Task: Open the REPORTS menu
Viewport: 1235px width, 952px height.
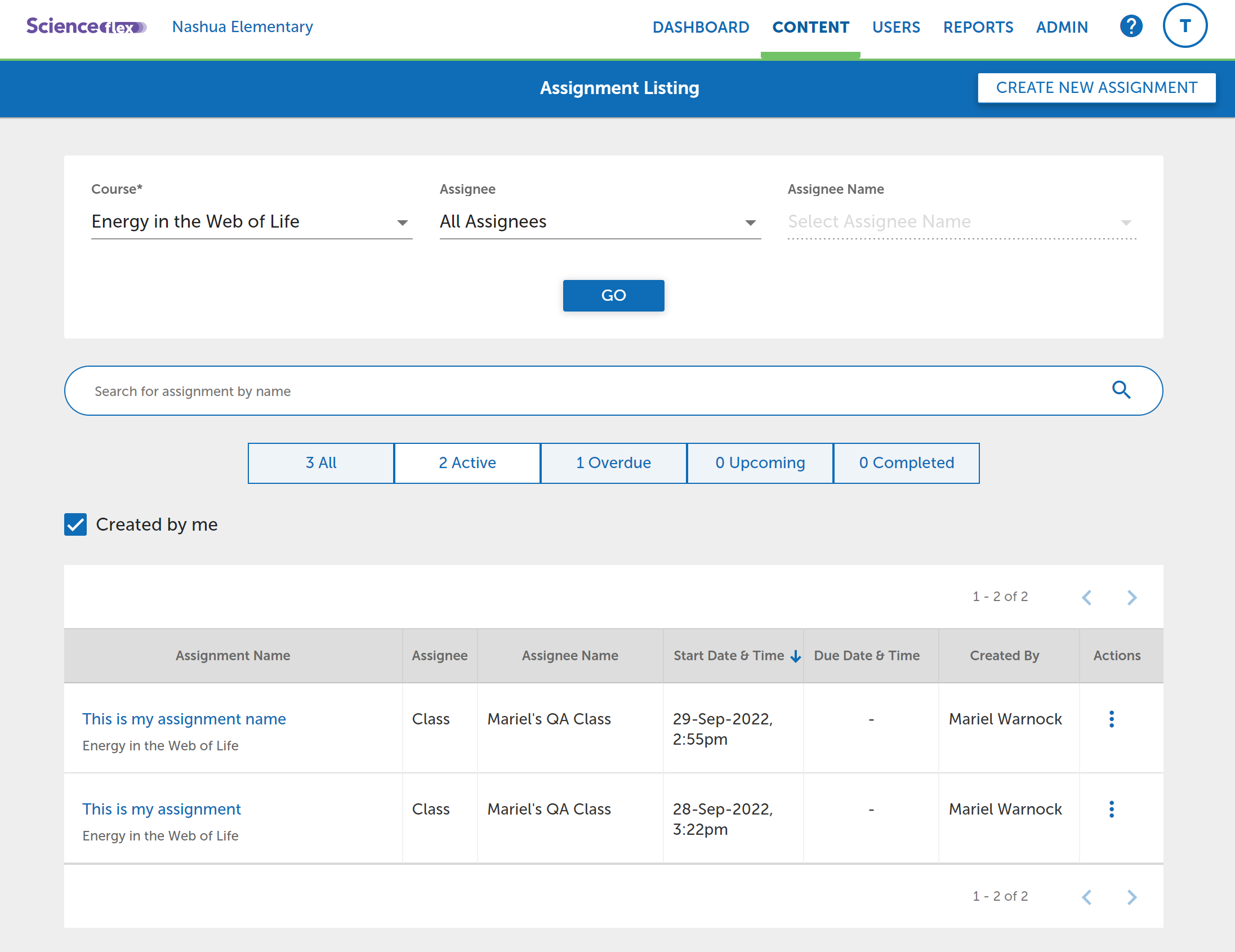Action: (978, 27)
